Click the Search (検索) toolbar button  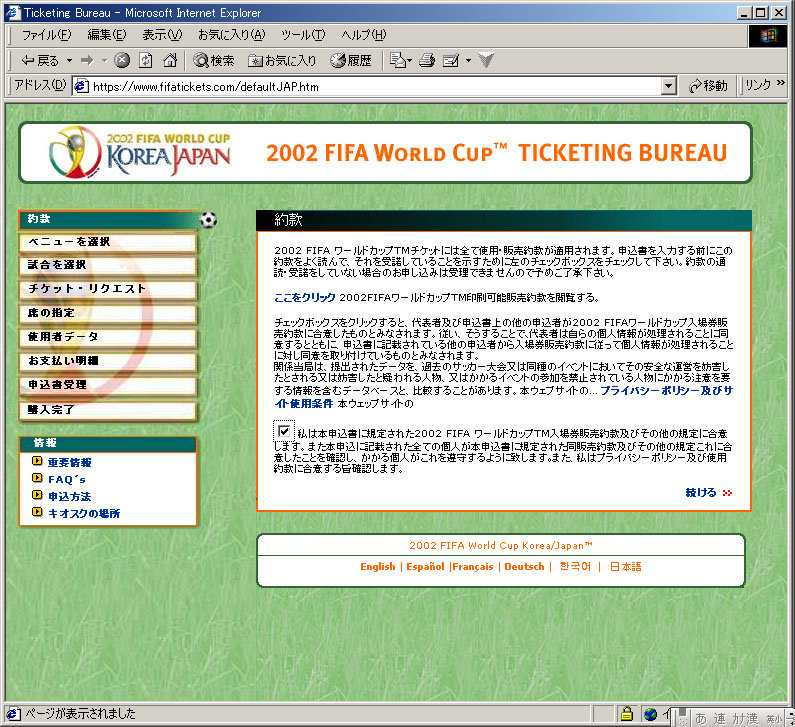point(214,61)
